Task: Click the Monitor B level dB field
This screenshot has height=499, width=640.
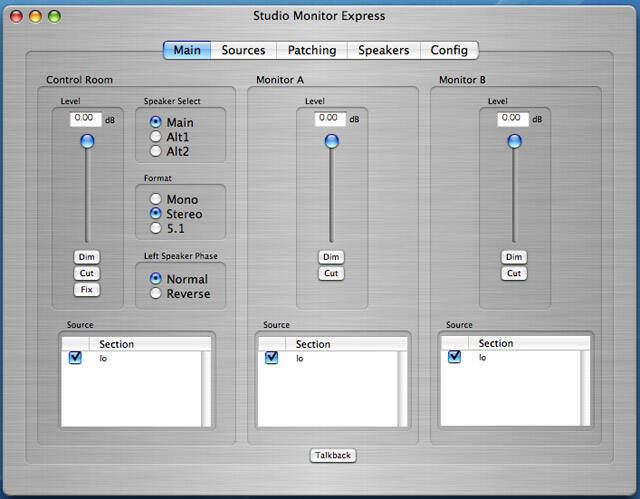Action: coord(513,119)
